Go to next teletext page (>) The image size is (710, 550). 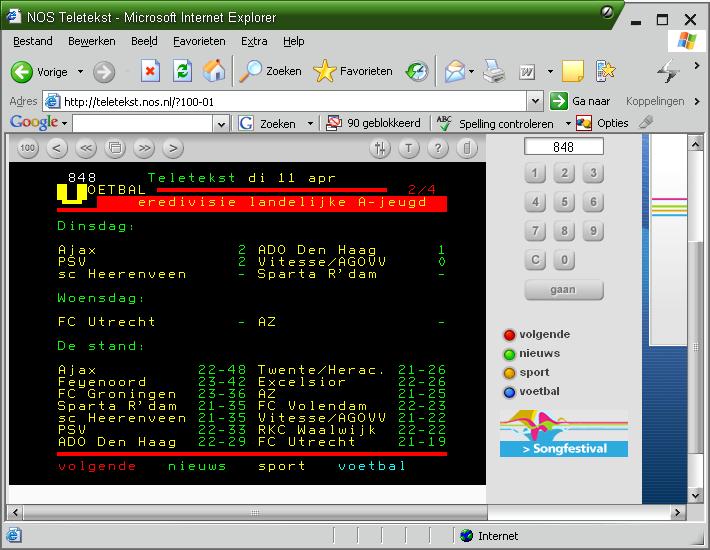coord(173,148)
